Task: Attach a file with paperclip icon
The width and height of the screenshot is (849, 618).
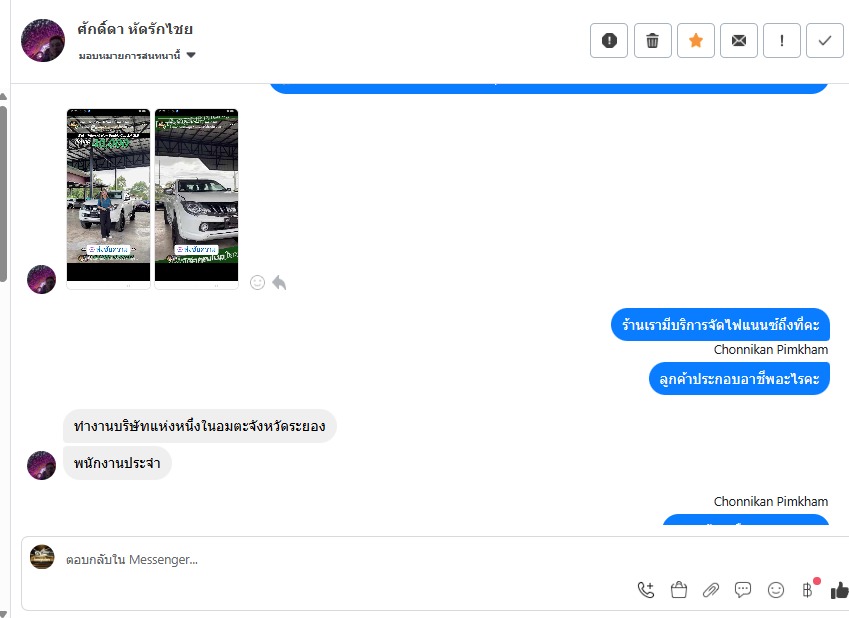Action: point(711,590)
